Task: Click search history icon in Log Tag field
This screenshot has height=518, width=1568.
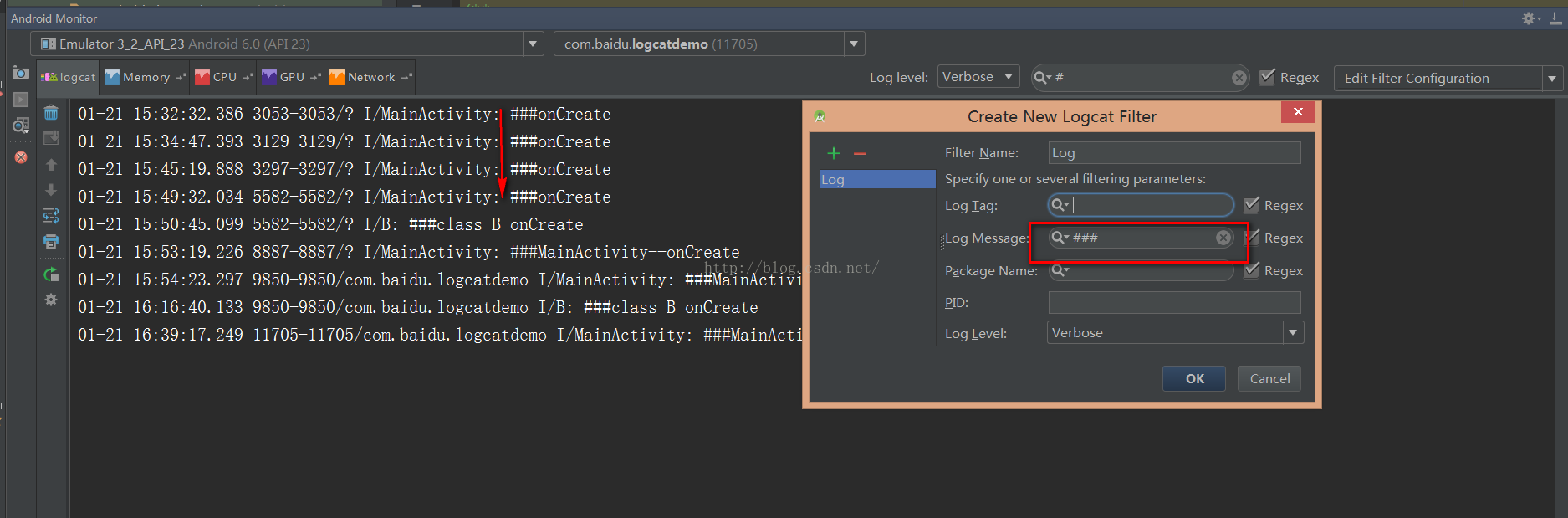Action: [x=1060, y=205]
